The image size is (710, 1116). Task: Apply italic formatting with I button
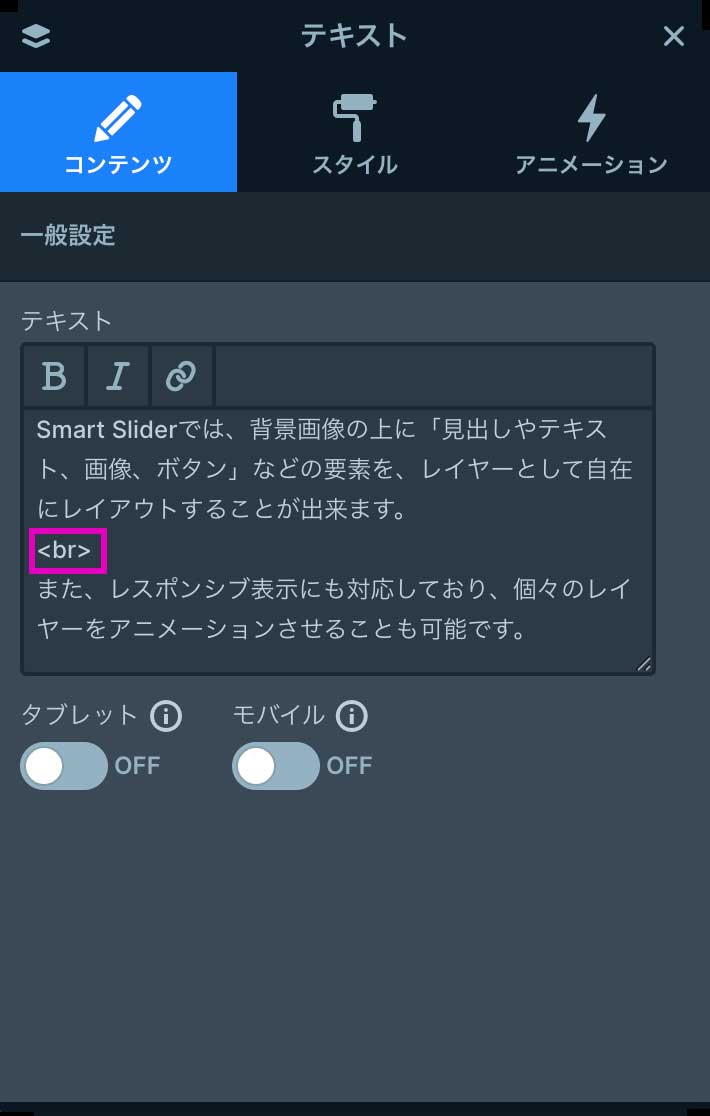point(118,376)
